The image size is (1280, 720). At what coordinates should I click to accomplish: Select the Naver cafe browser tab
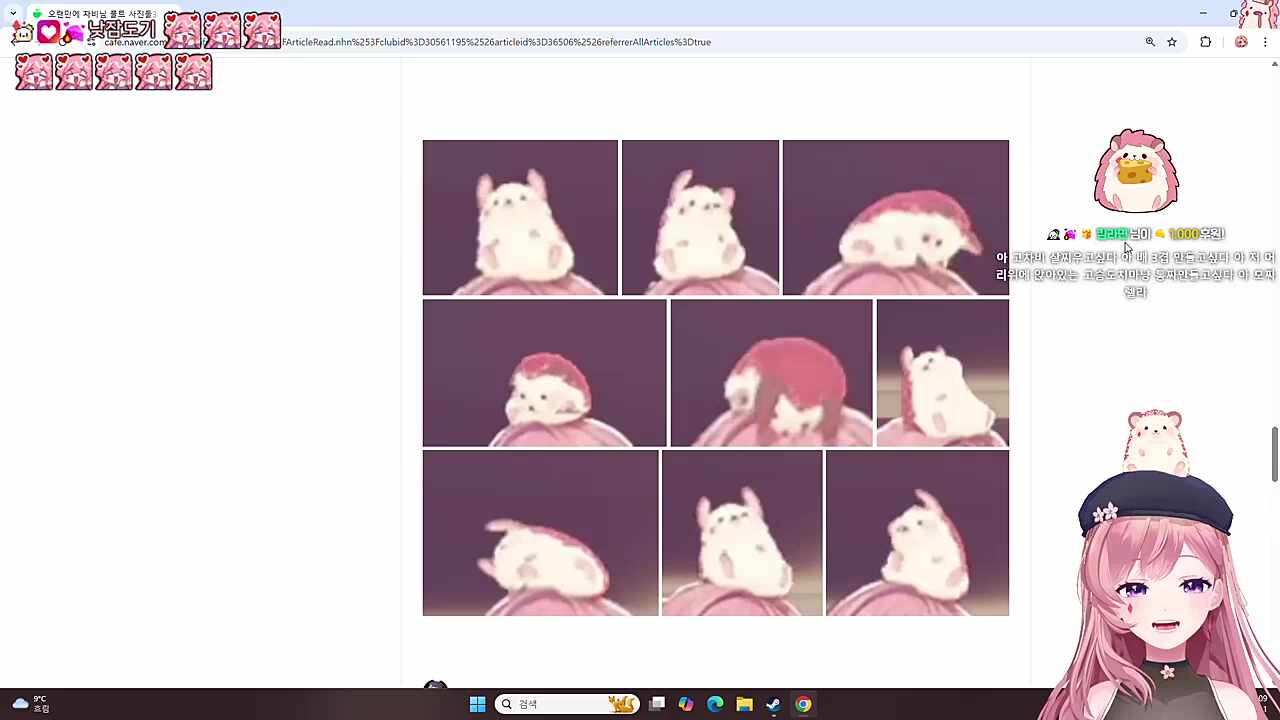pos(95,14)
